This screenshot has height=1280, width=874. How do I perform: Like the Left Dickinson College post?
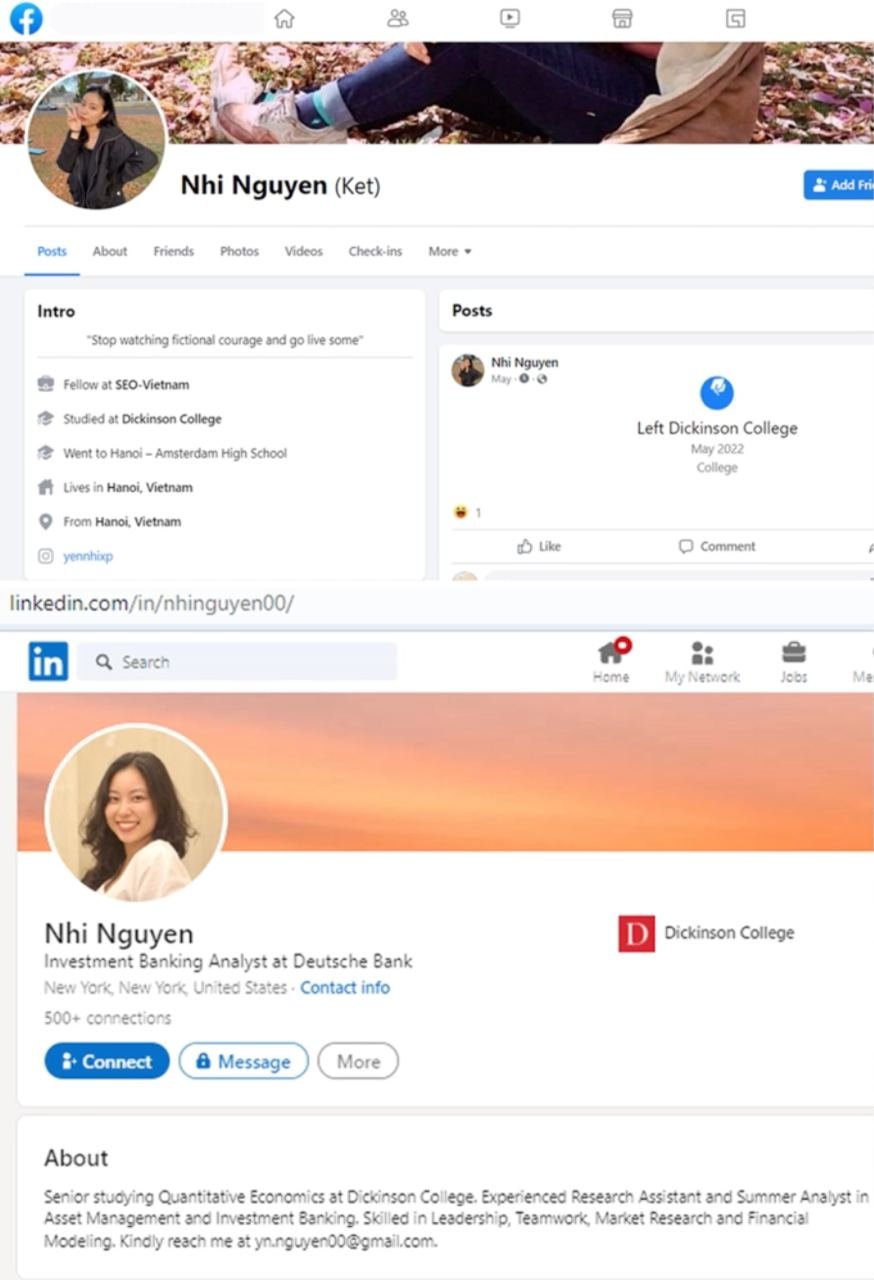coord(539,546)
